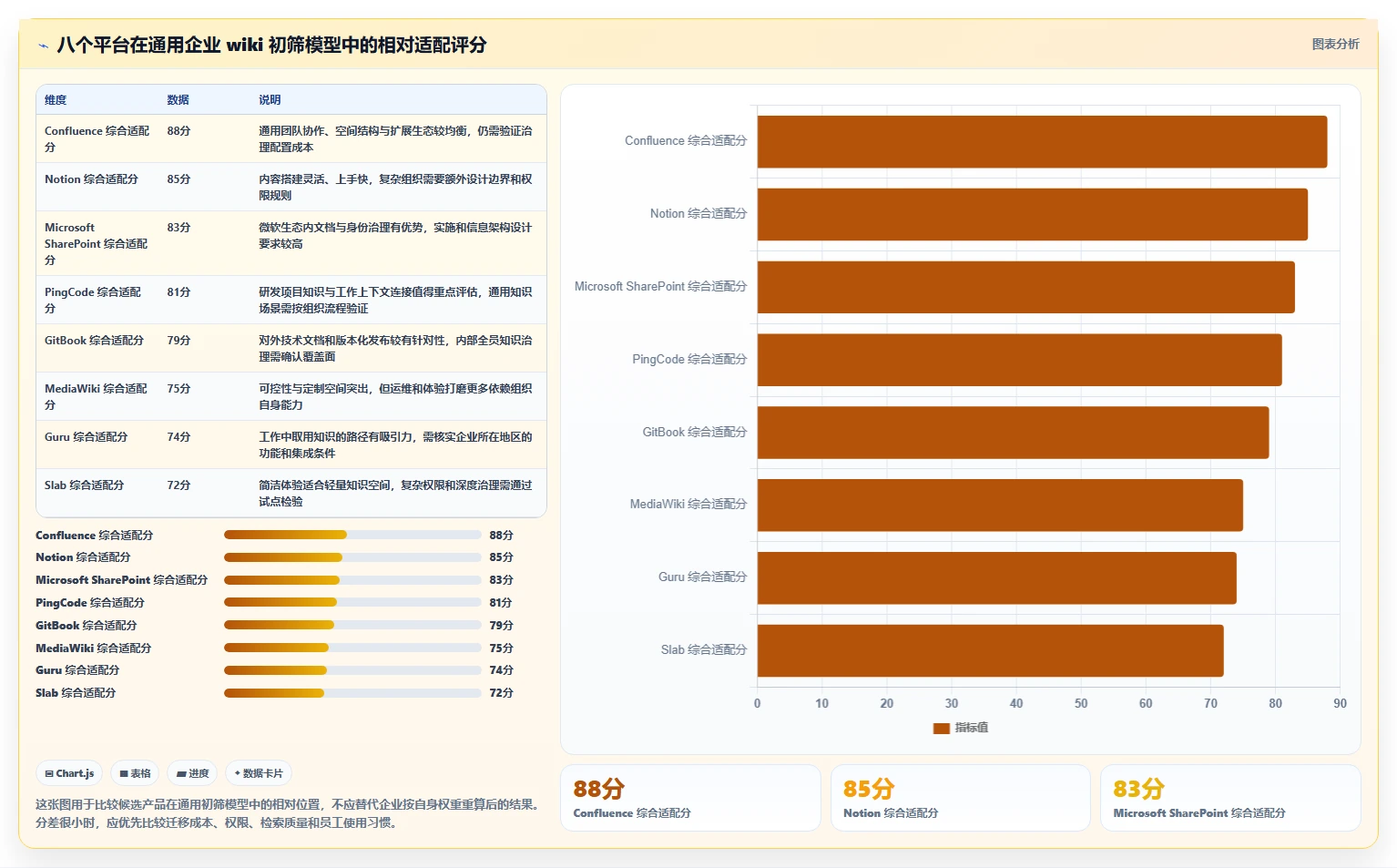
Task: Click the Notion description starting 内容搭建灵活
Action: [395, 187]
